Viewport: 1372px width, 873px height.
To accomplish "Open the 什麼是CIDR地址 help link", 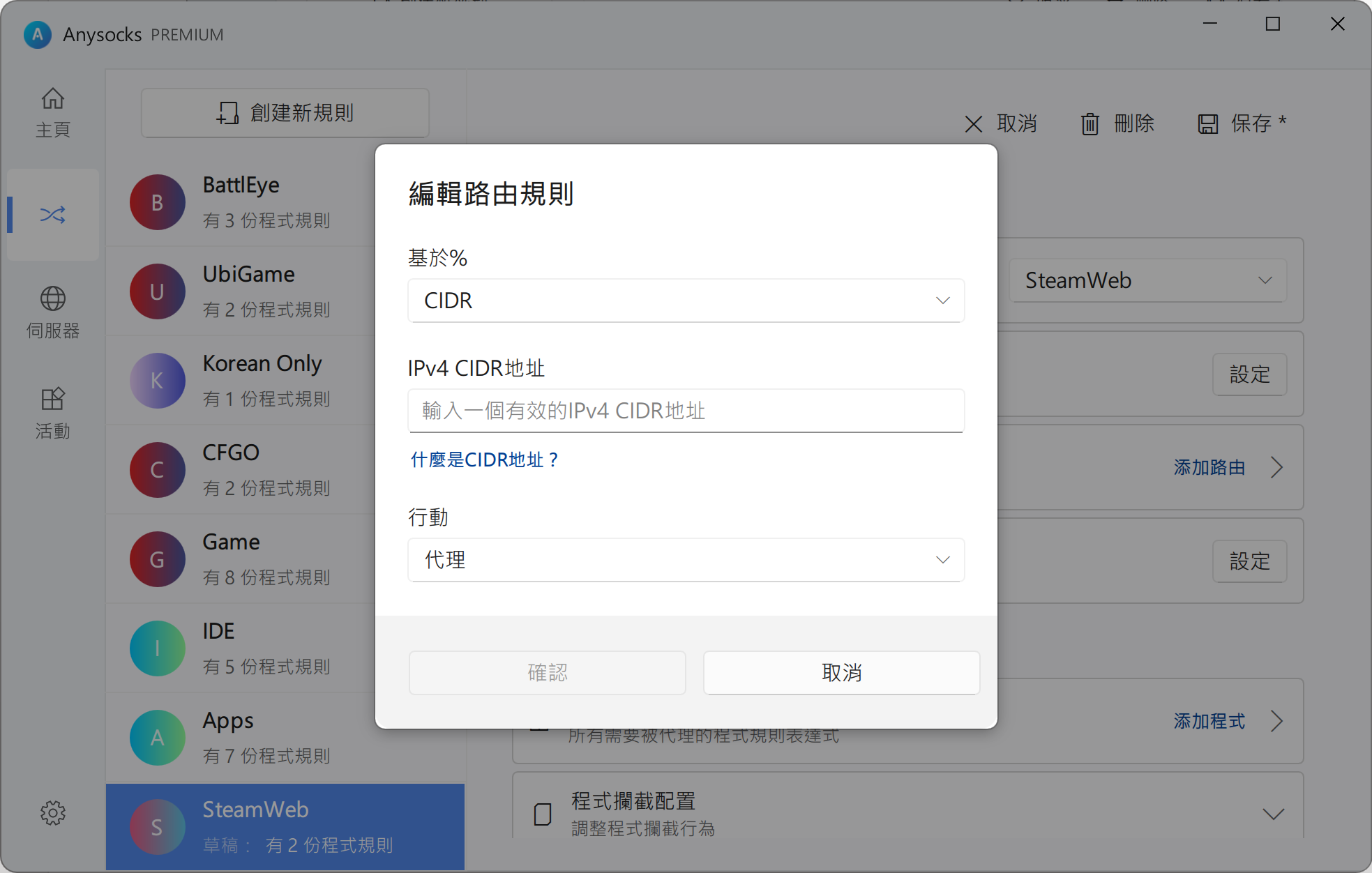I will 485,460.
